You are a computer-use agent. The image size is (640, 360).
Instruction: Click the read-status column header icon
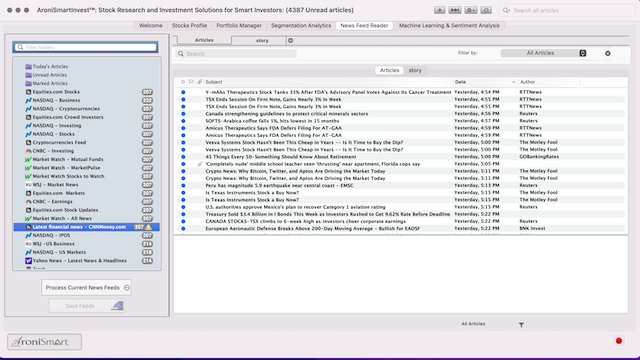(183, 82)
